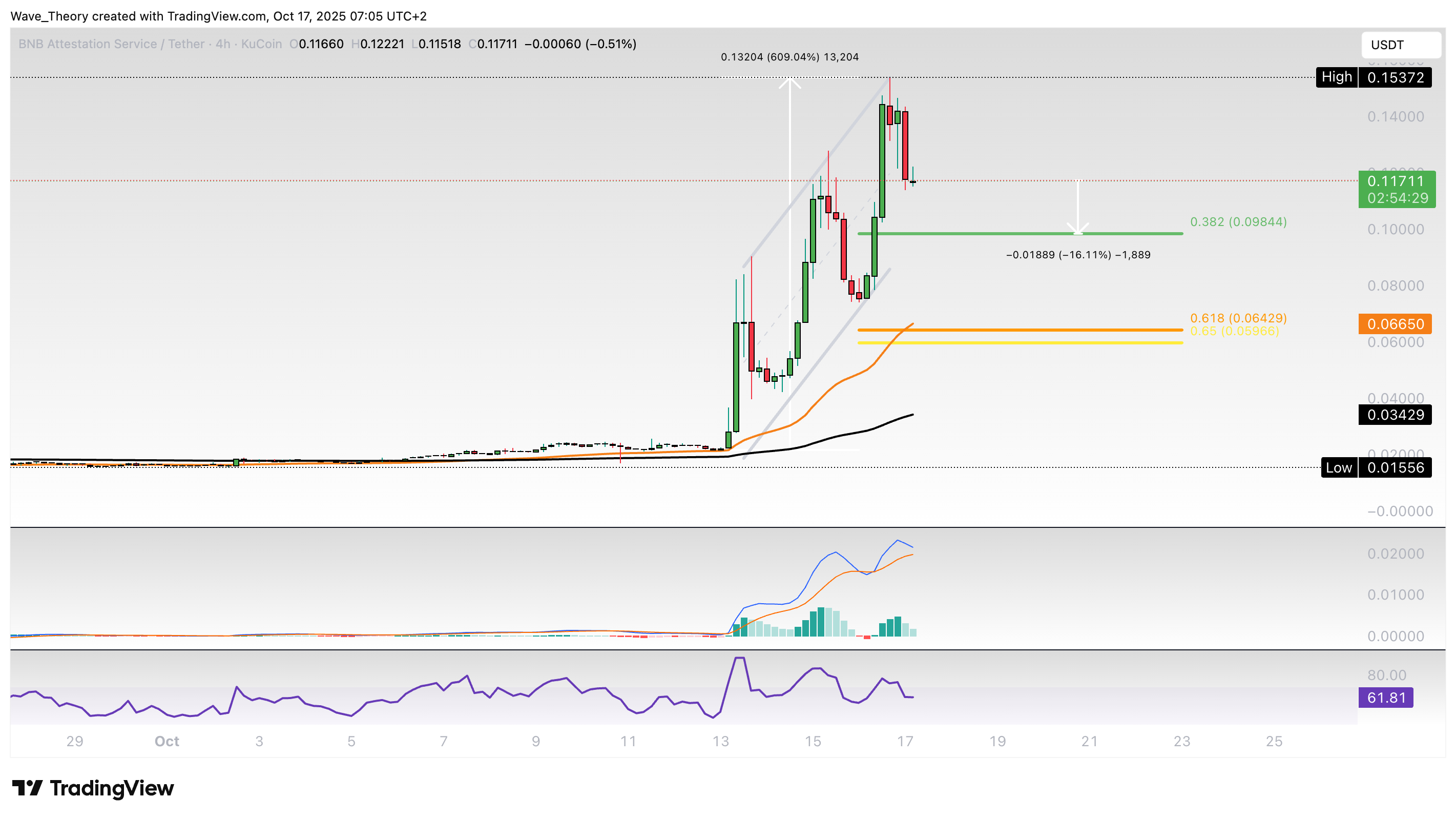The height and width of the screenshot is (819, 1456).
Task: Select the 0.382 (0.09844) Fibonacci label
Action: click(1238, 222)
